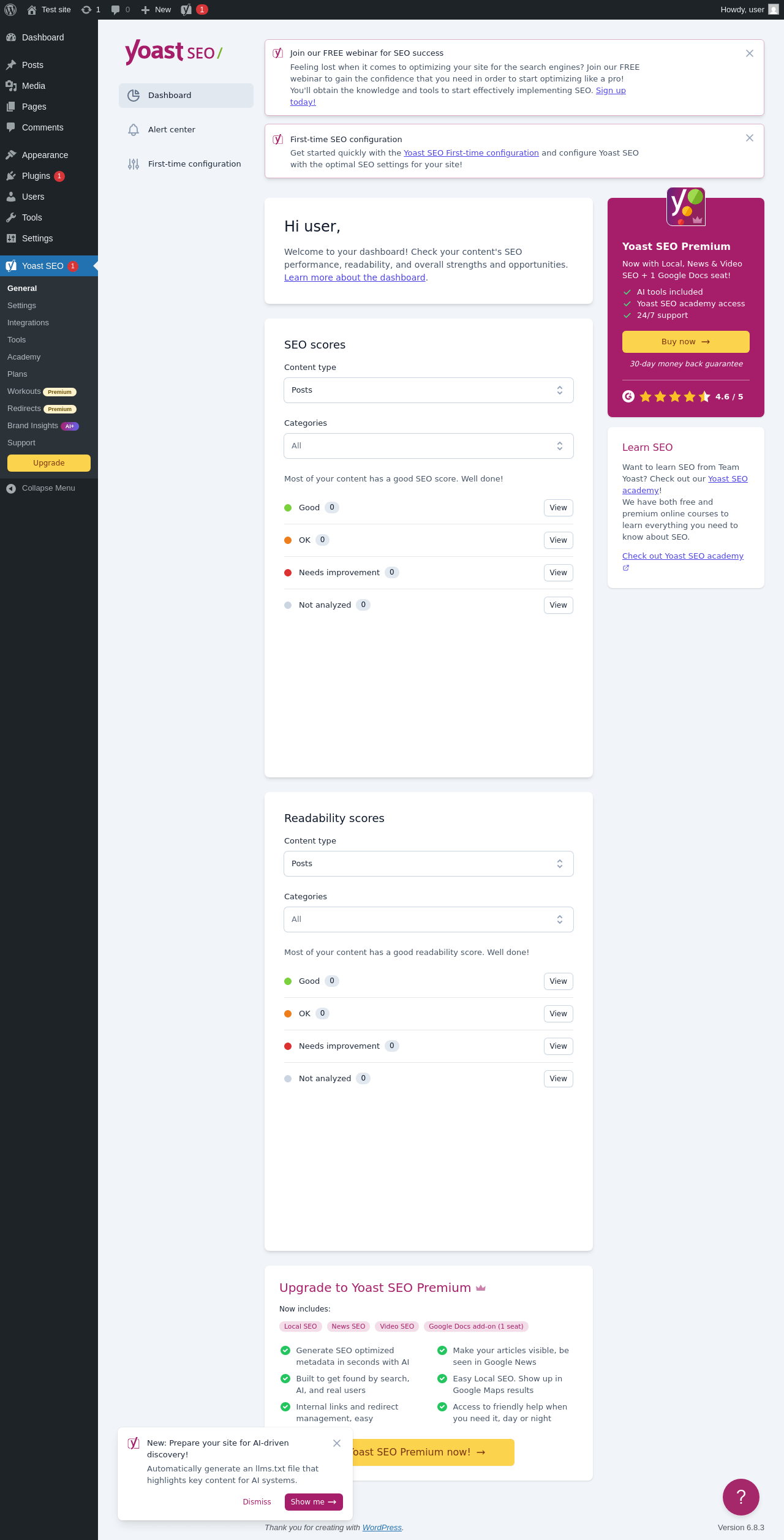Click the updates icon in admin bar

(86, 10)
